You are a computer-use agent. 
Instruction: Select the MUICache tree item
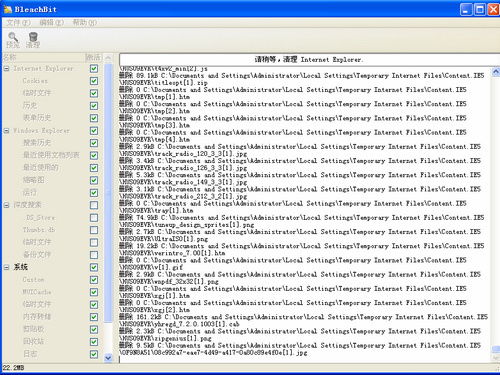tap(37, 292)
